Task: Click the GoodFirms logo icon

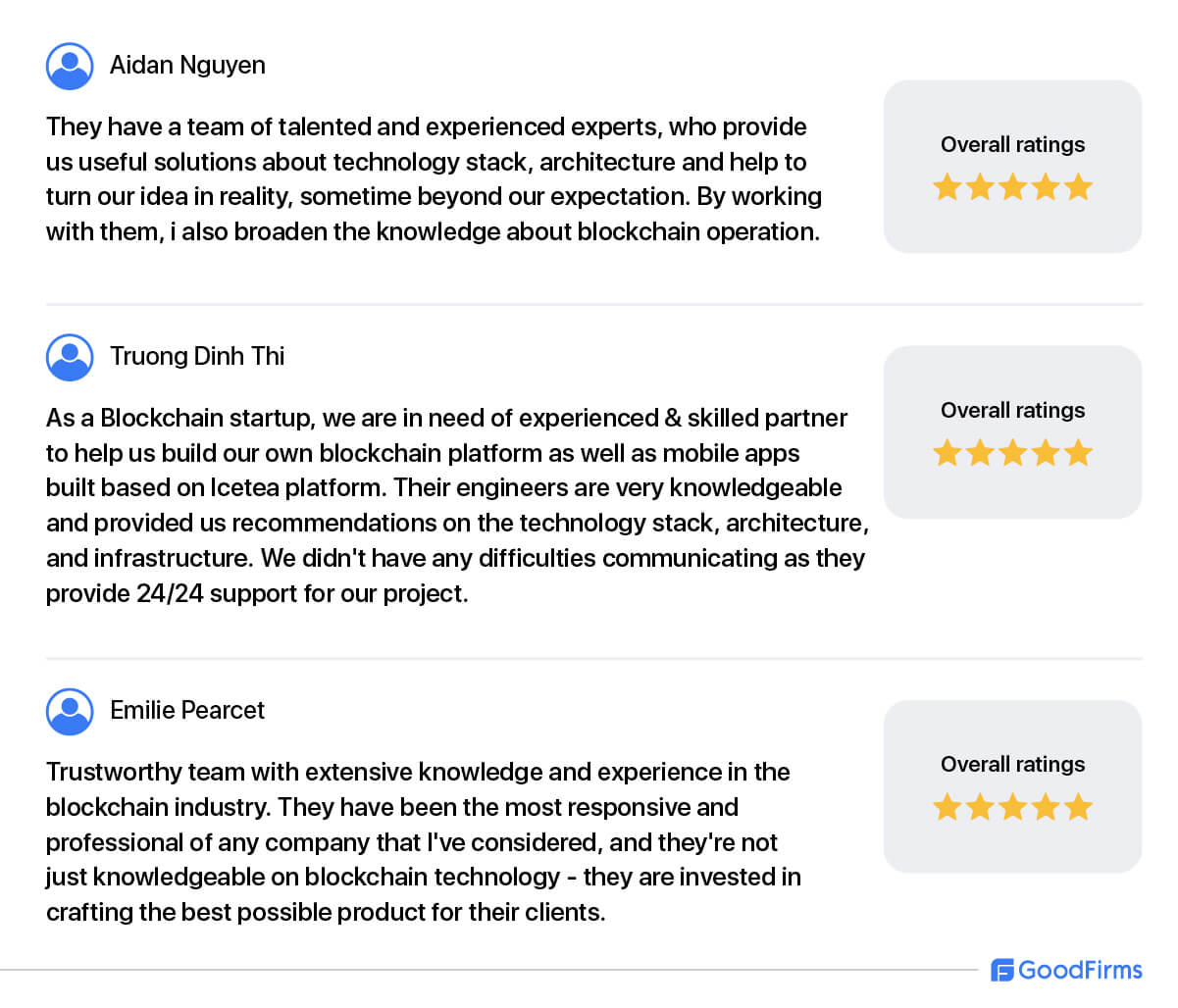Action: coord(1001,971)
